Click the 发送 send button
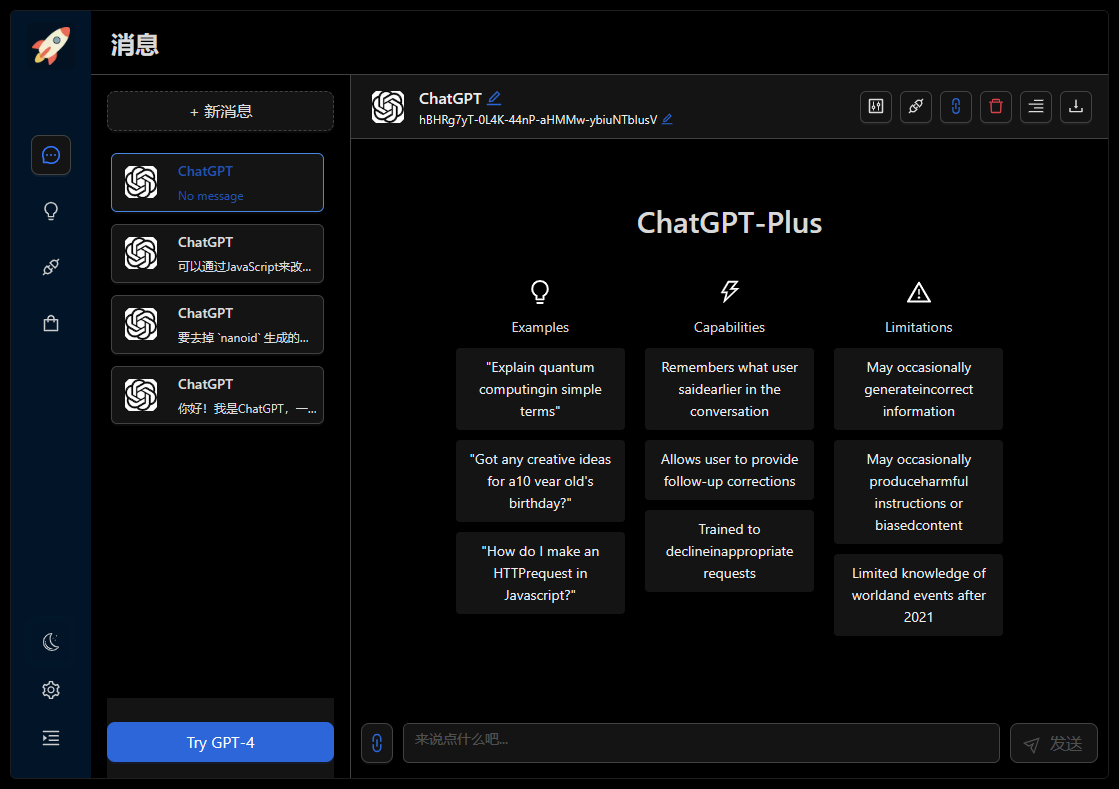Screen dimensions: 1119x789 1053,743
